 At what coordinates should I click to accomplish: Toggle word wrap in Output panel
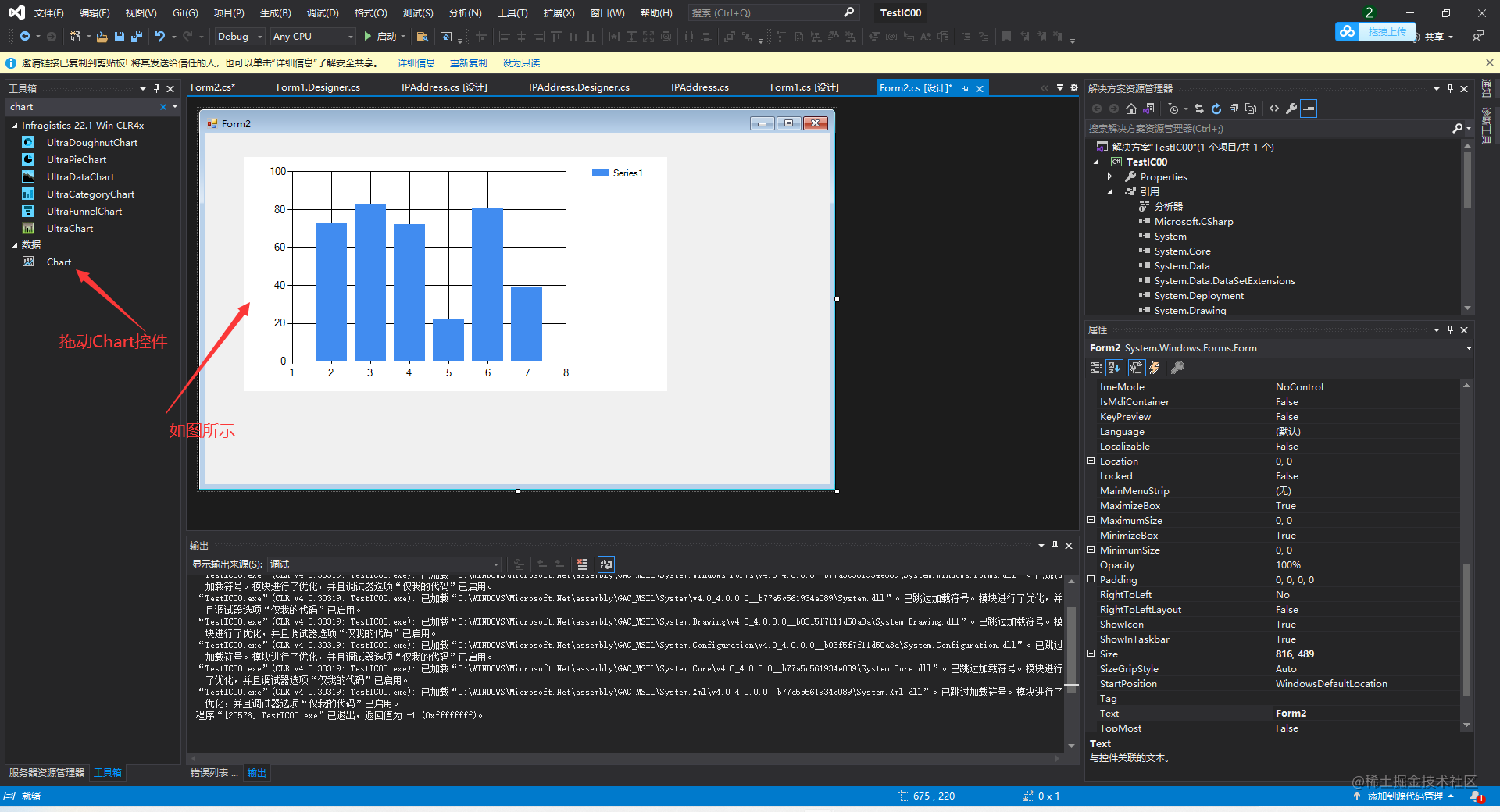click(x=606, y=564)
